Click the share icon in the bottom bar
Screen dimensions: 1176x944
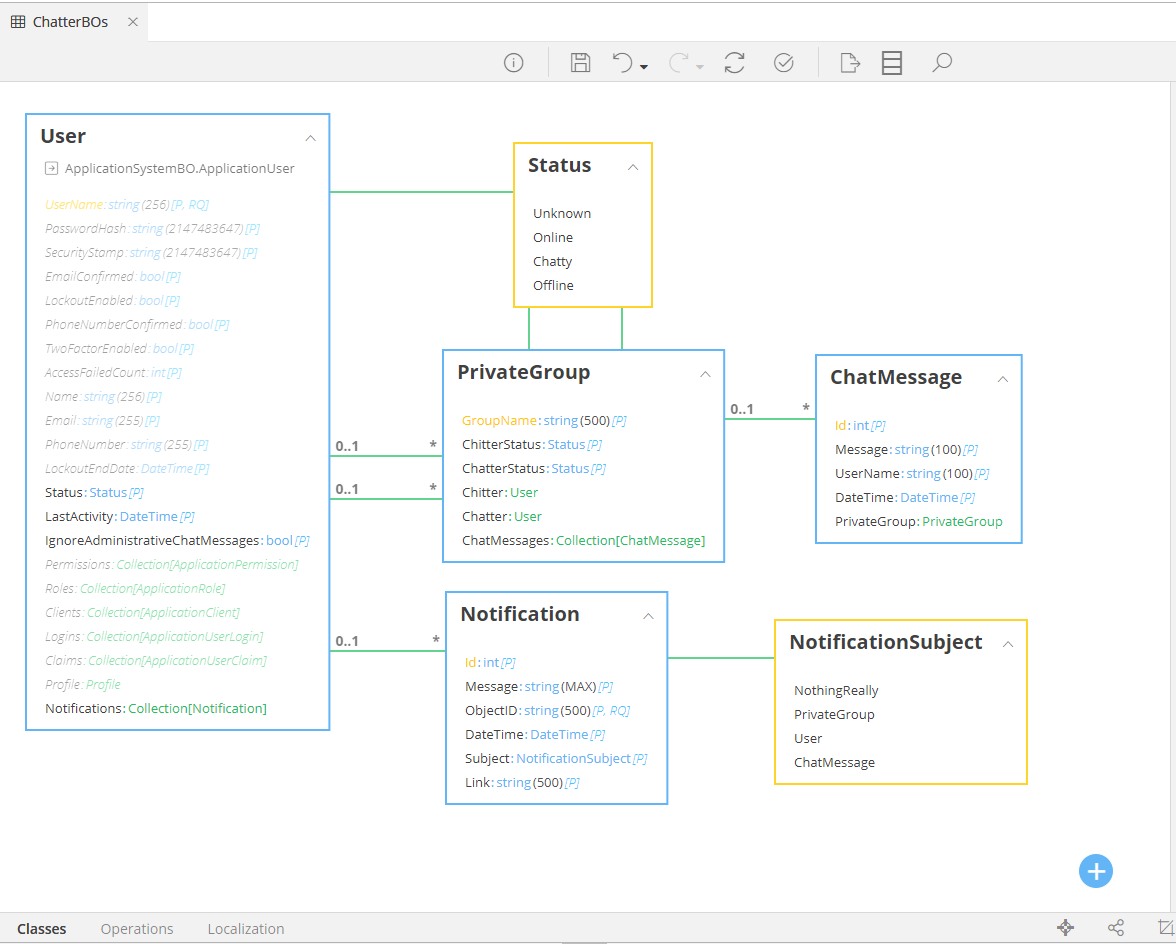click(x=1116, y=928)
